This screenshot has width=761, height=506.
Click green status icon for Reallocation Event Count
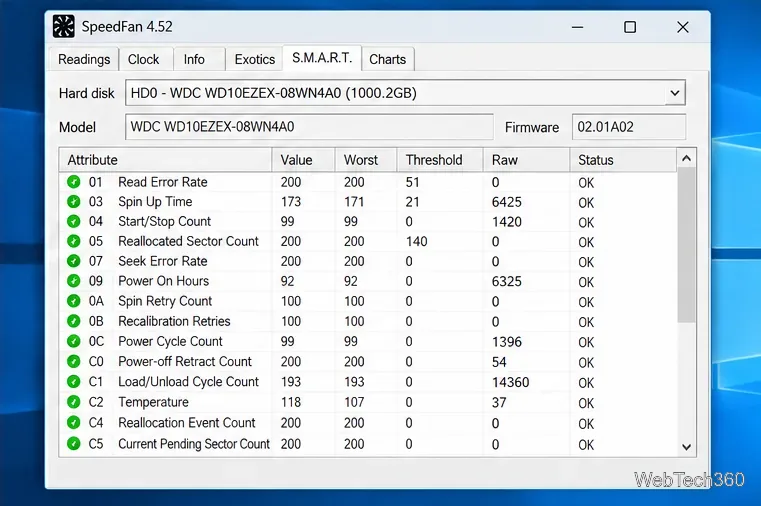[x=74, y=423]
